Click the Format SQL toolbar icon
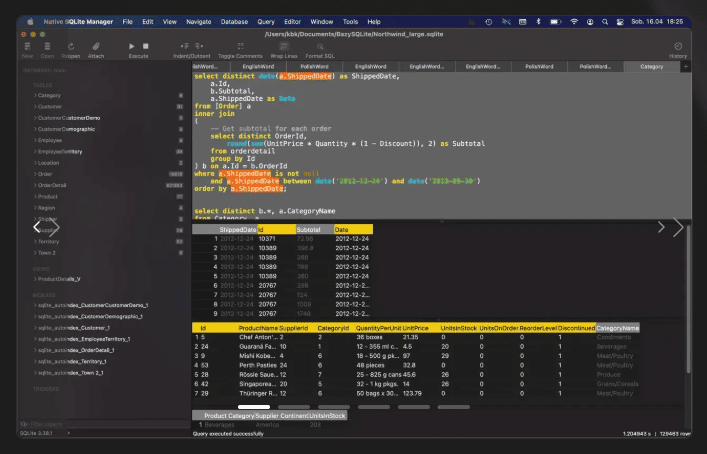Screen dimensions: 707x454 pyautogui.click(x=320, y=46)
